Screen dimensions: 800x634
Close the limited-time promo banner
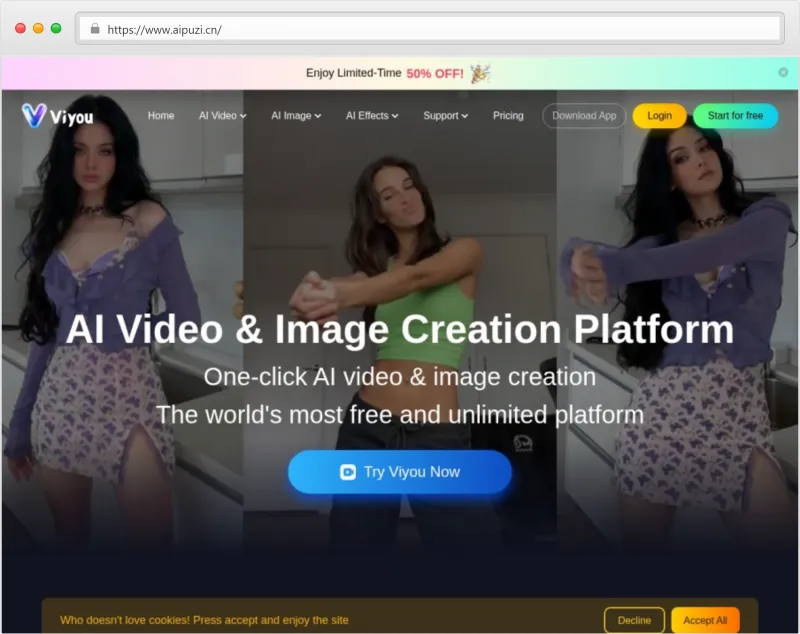coord(783,72)
